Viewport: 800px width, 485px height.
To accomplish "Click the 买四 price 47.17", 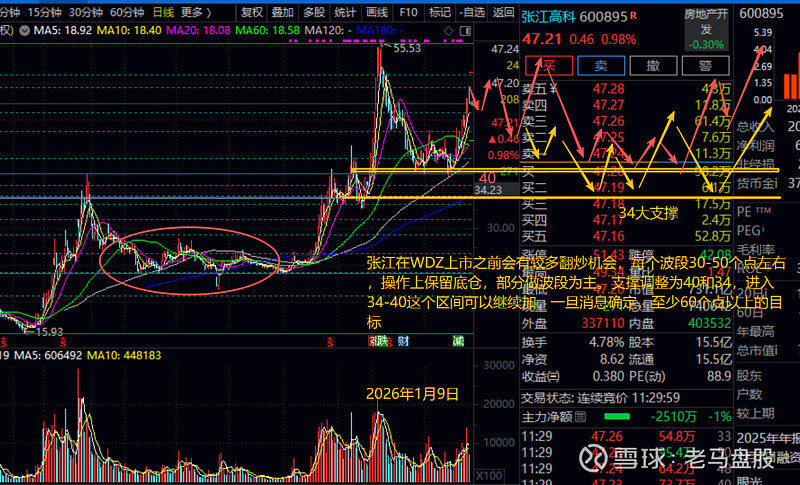I will pyautogui.click(x=609, y=220).
